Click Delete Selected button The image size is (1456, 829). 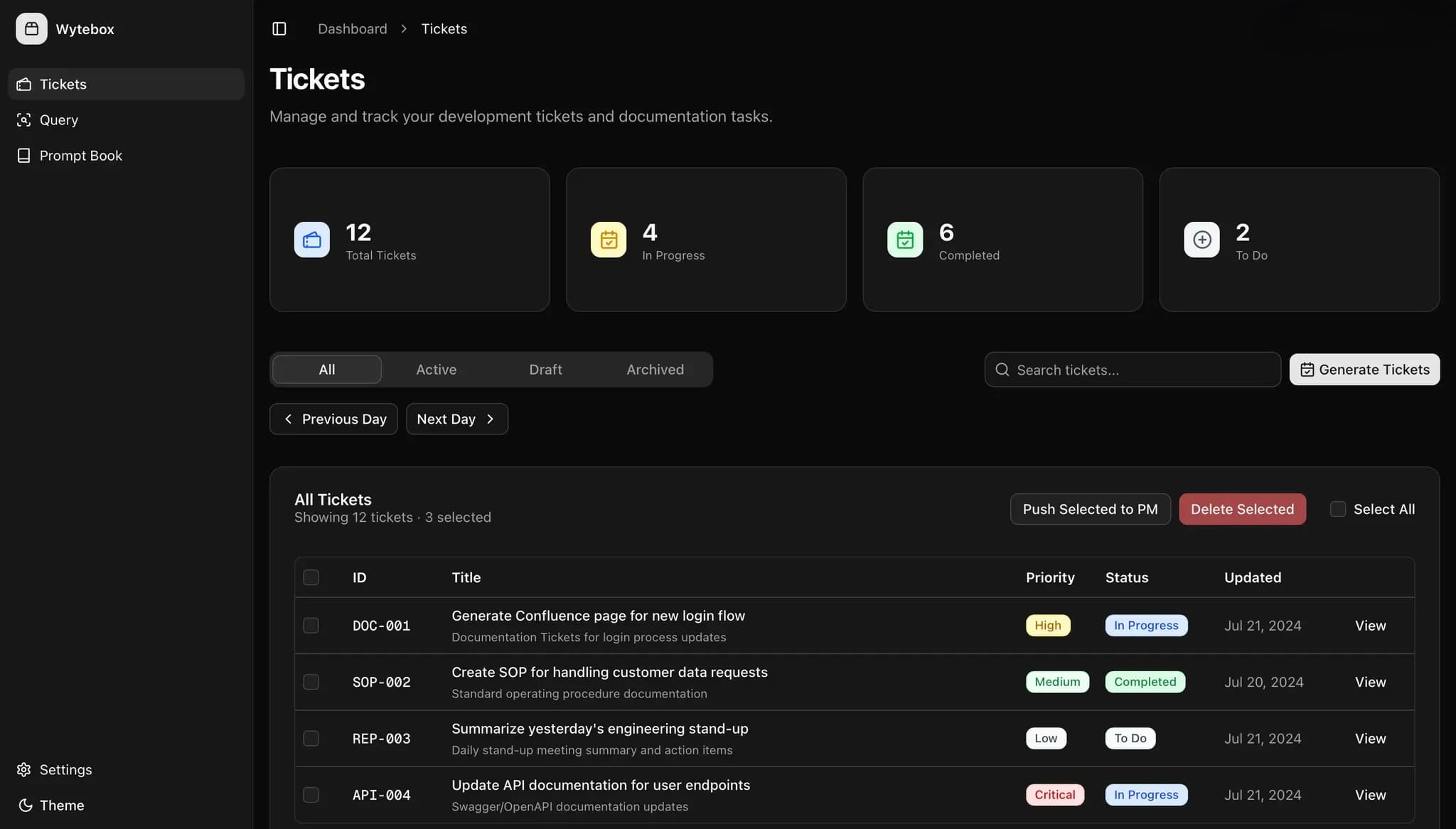pyautogui.click(x=1242, y=509)
